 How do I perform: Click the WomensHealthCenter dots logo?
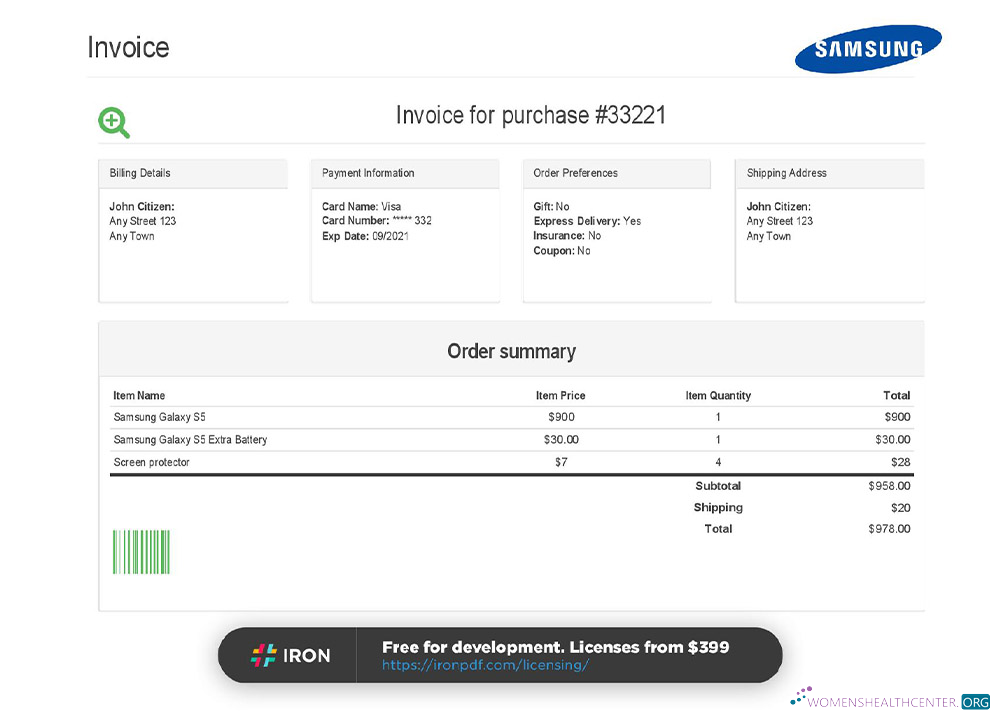[799, 694]
